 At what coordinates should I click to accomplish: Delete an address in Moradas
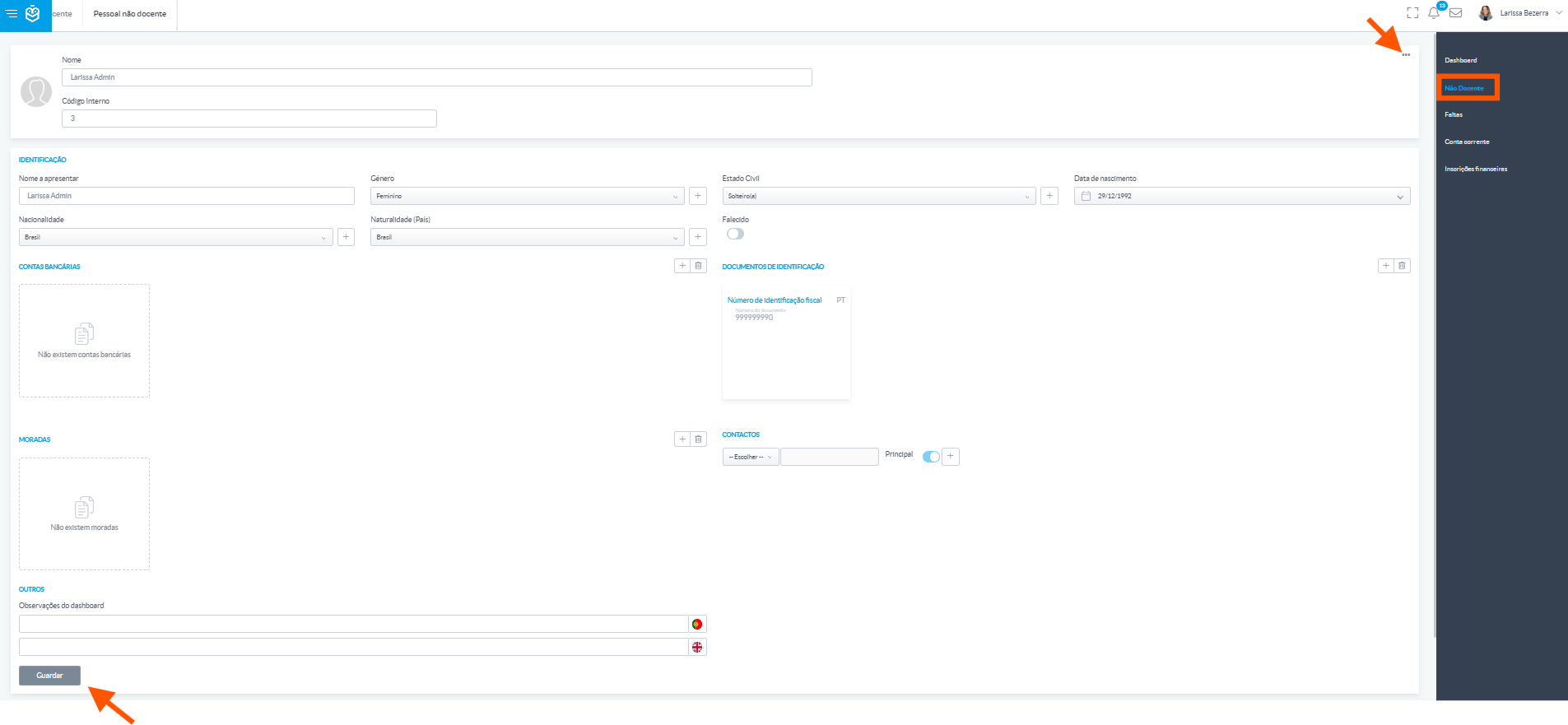coord(698,439)
